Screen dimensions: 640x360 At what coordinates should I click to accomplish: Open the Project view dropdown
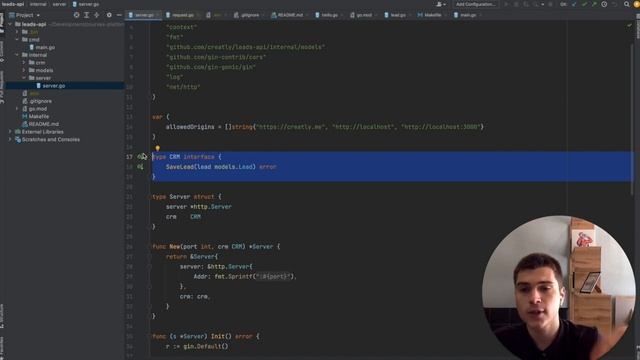pos(24,15)
